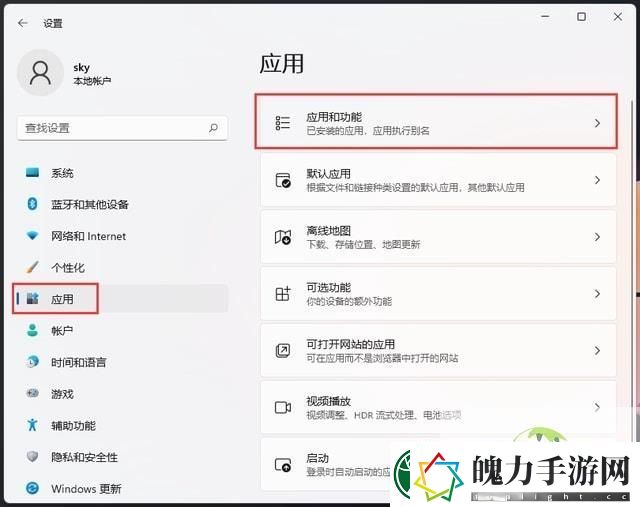Open the 默认应用 title
This screenshot has height=507, width=640.
(329, 174)
